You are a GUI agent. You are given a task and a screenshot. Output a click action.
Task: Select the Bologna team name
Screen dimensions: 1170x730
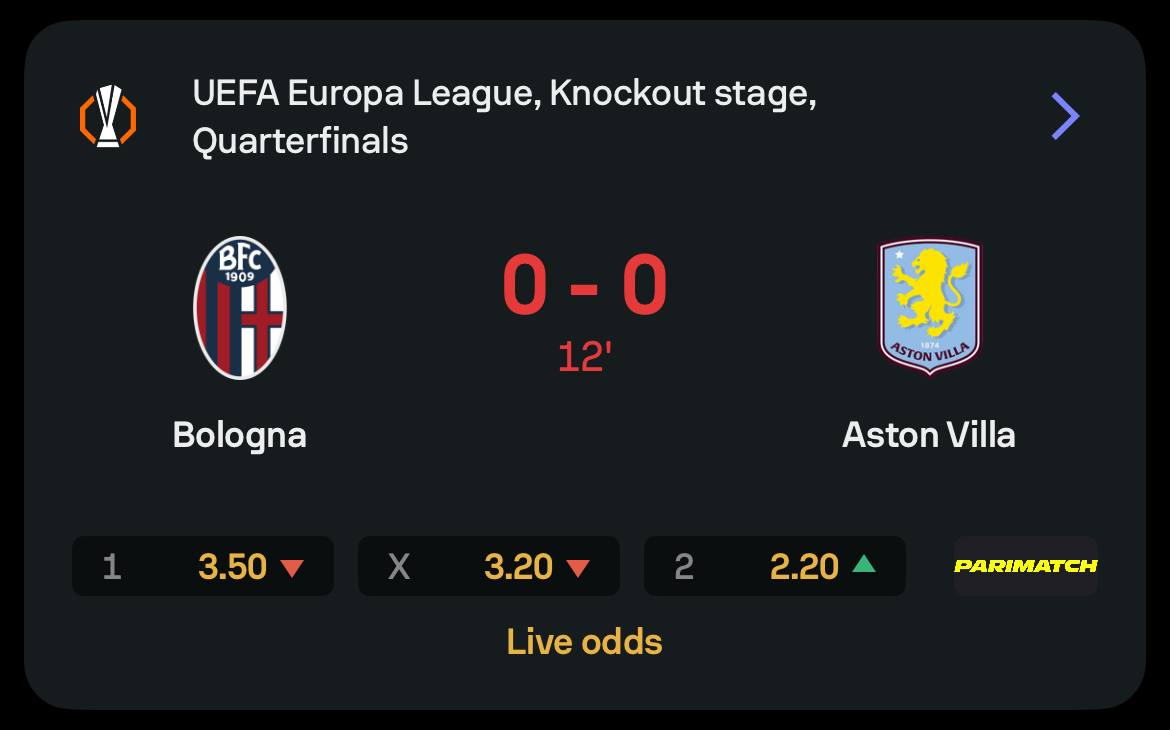[x=239, y=435]
